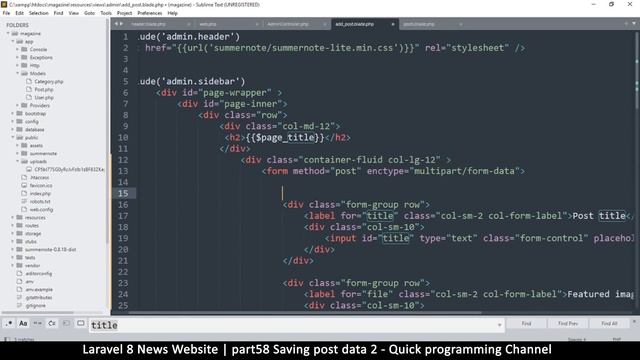This screenshot has height=360, width=640.
Task: Close the find panel
Action: pyautogui.click(x=634, y=322)
